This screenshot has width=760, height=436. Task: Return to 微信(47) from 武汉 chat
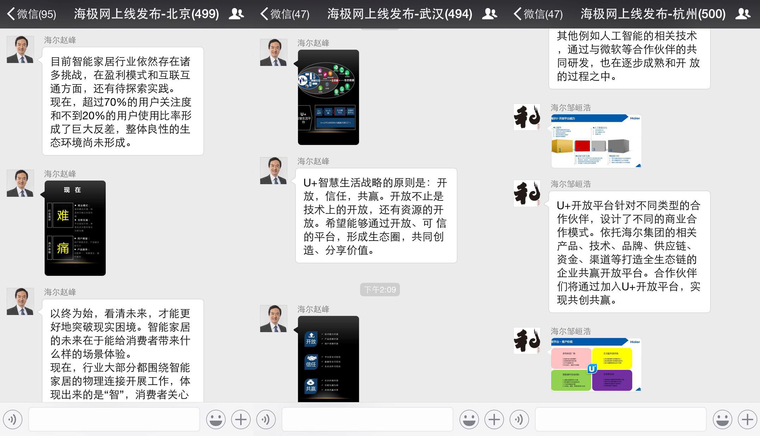[285, 14]
